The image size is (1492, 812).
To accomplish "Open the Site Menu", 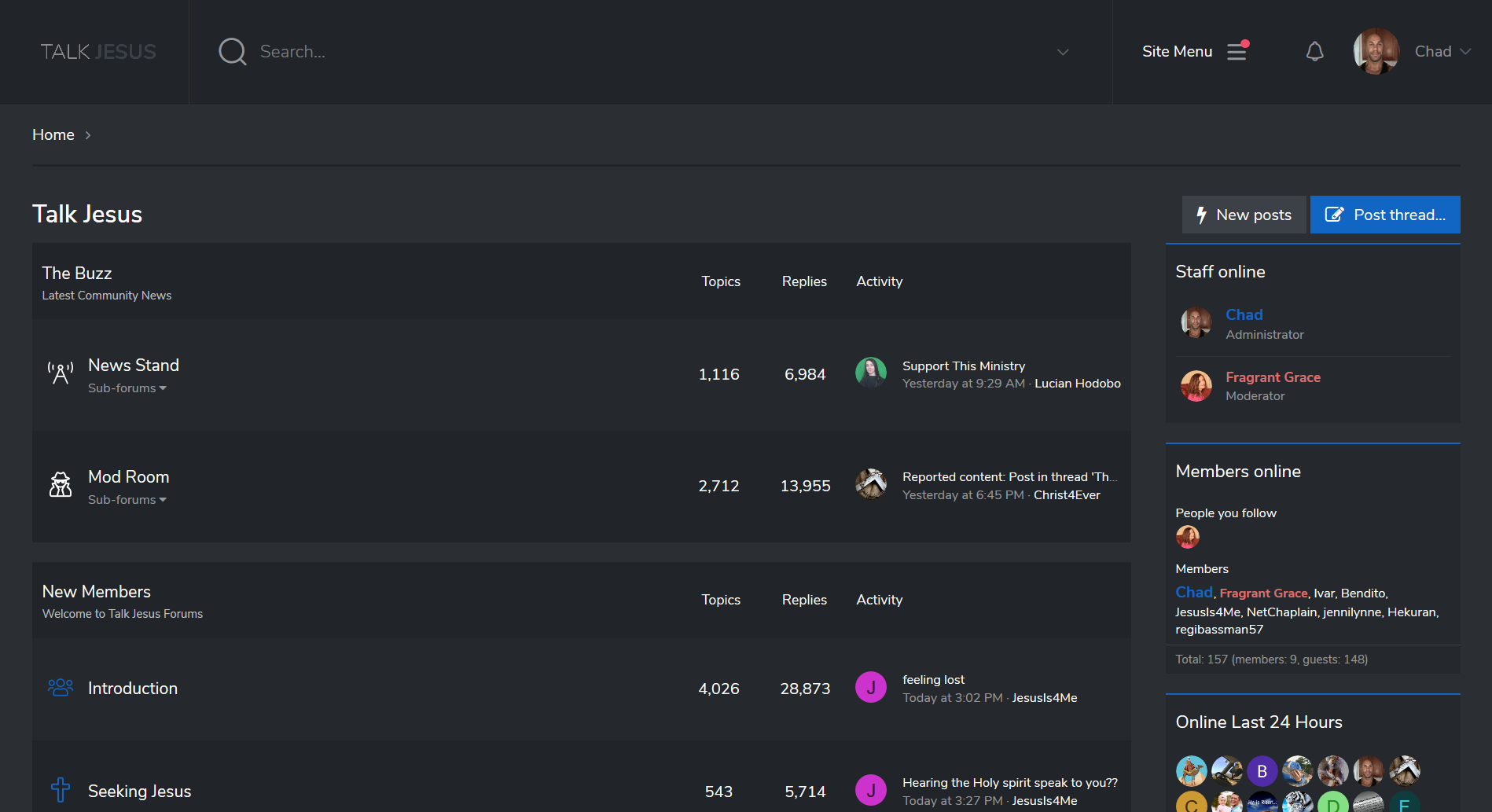I will (x=1177, y=52).
